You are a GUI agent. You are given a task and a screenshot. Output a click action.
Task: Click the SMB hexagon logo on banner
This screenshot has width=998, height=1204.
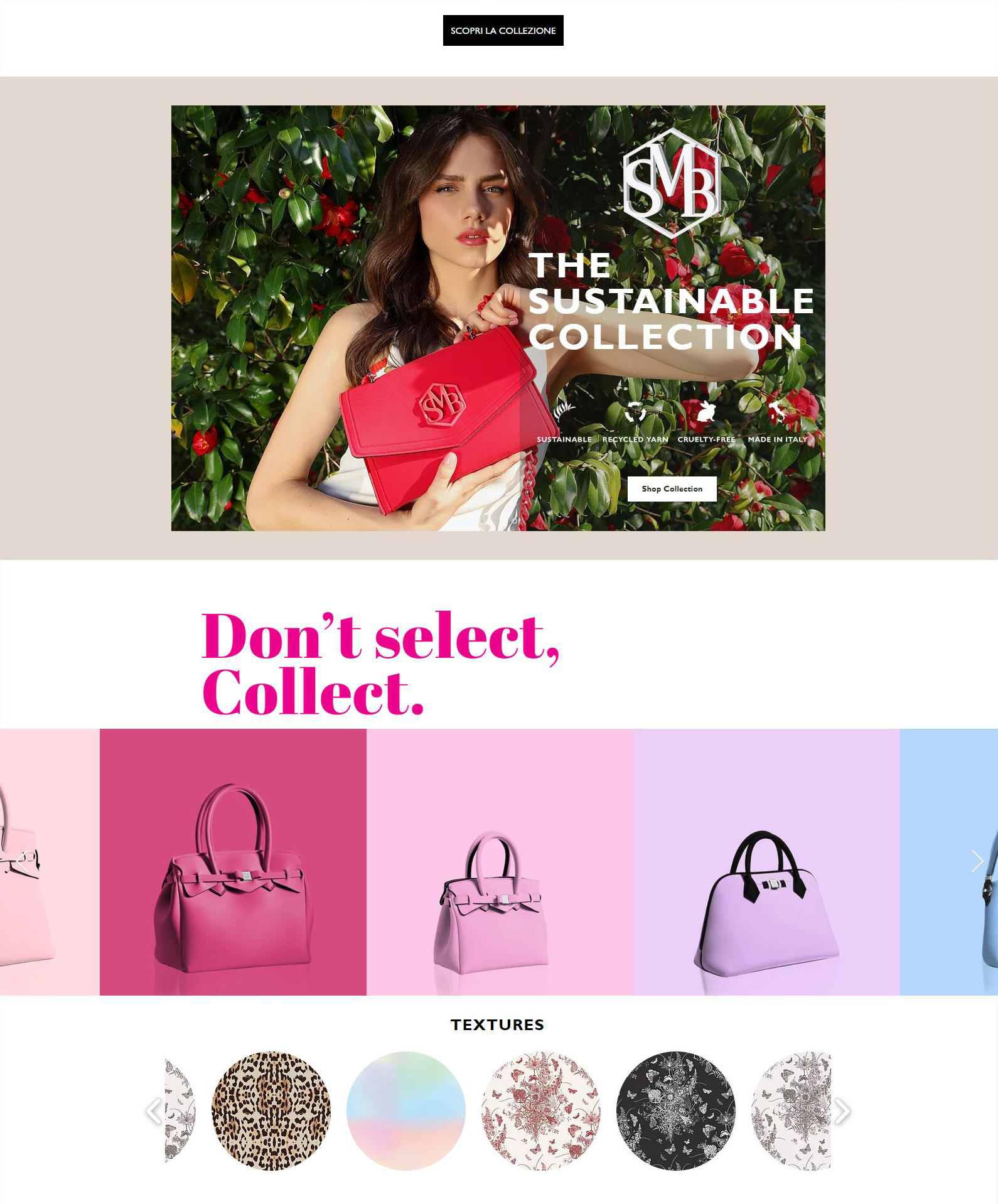click(672, 183)
